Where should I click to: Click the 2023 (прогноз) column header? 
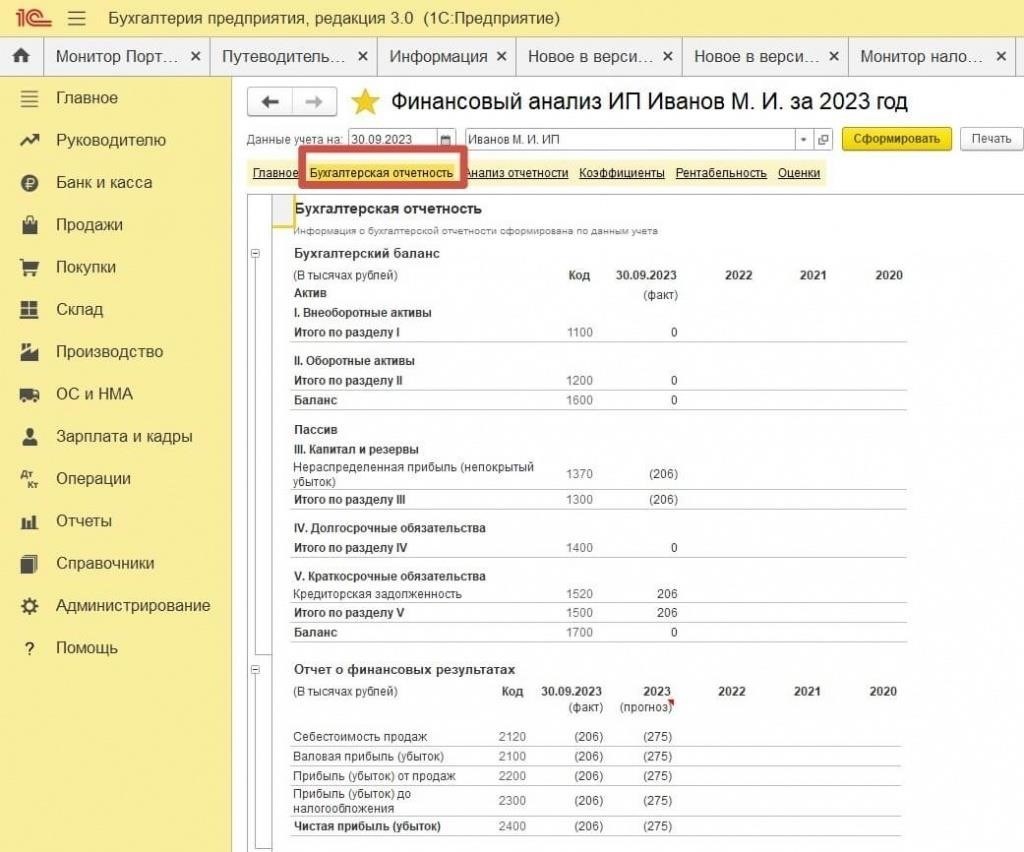tap(647, 699)
